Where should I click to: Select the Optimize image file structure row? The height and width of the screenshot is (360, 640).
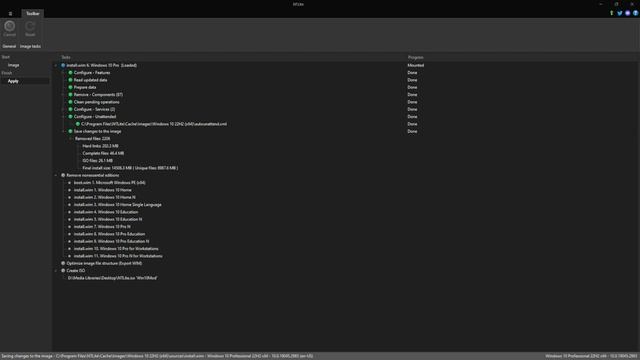tap(104, 263)
